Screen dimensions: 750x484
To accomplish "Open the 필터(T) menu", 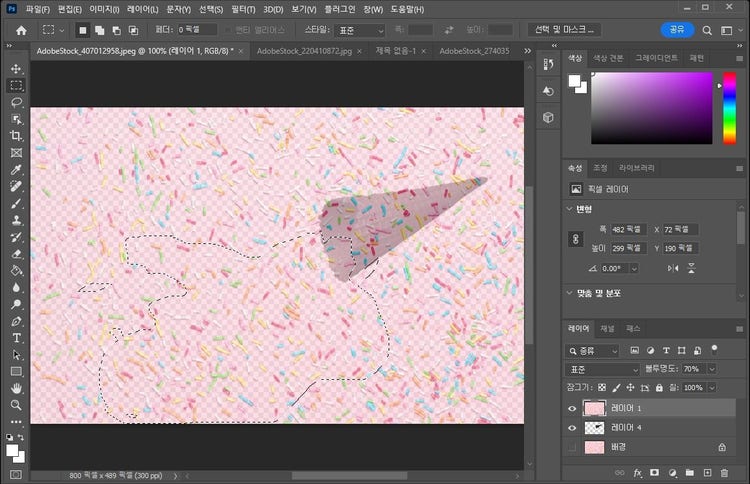I will (243, 9).
